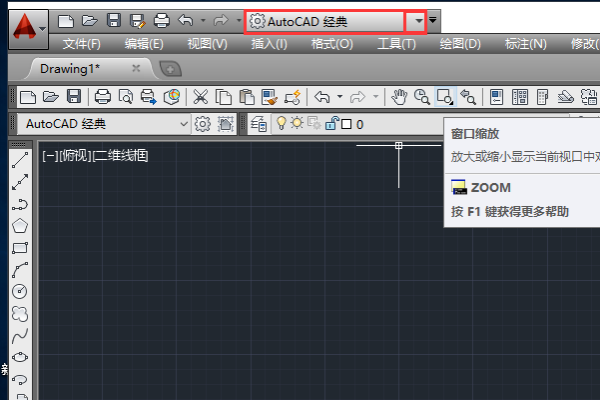Toggle layer 0 lock padlock icon
600x400 pixels.
pyautogui.click(x=332, y=123)
